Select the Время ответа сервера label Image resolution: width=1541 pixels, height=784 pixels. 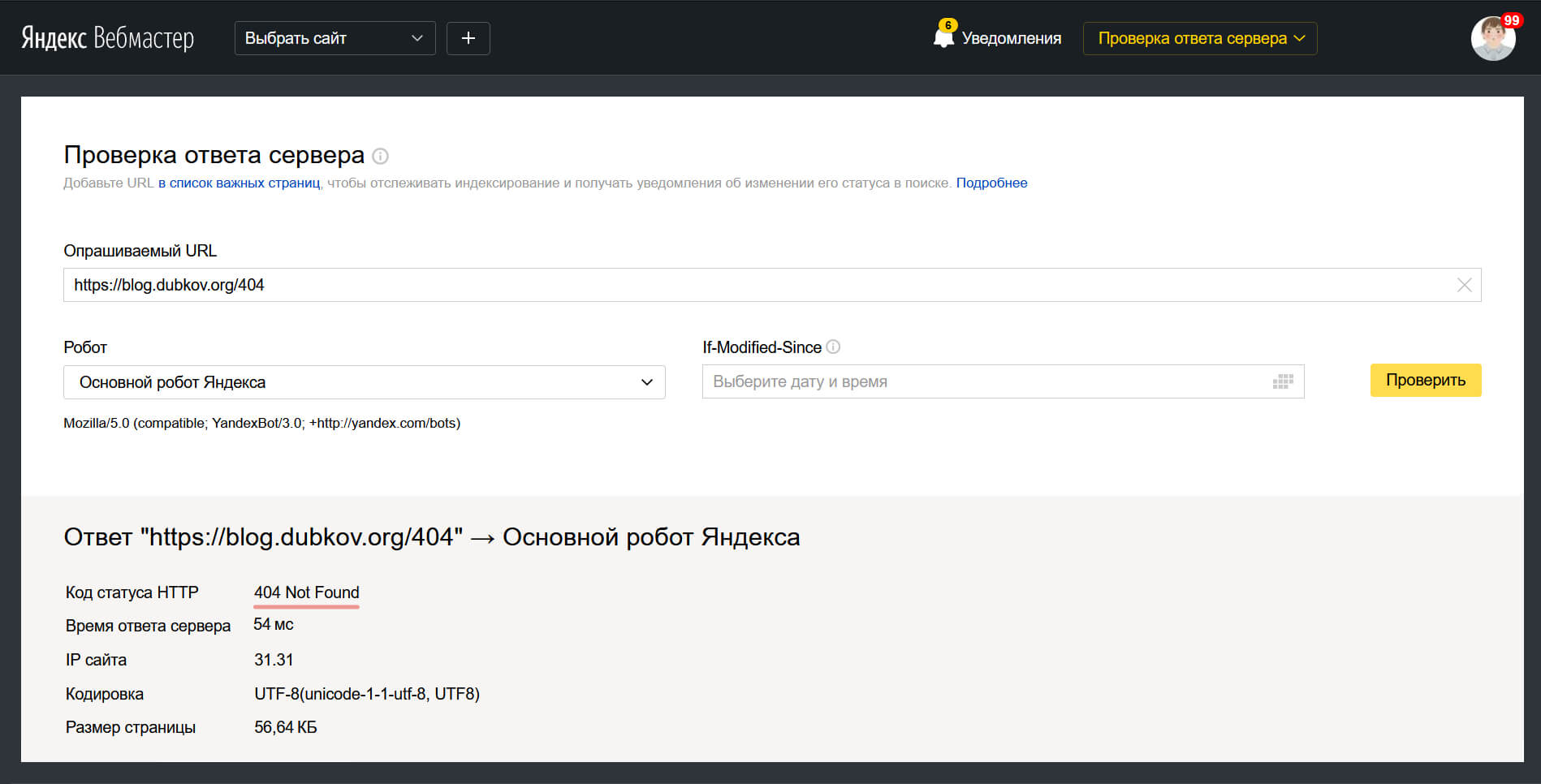point(148,626)
